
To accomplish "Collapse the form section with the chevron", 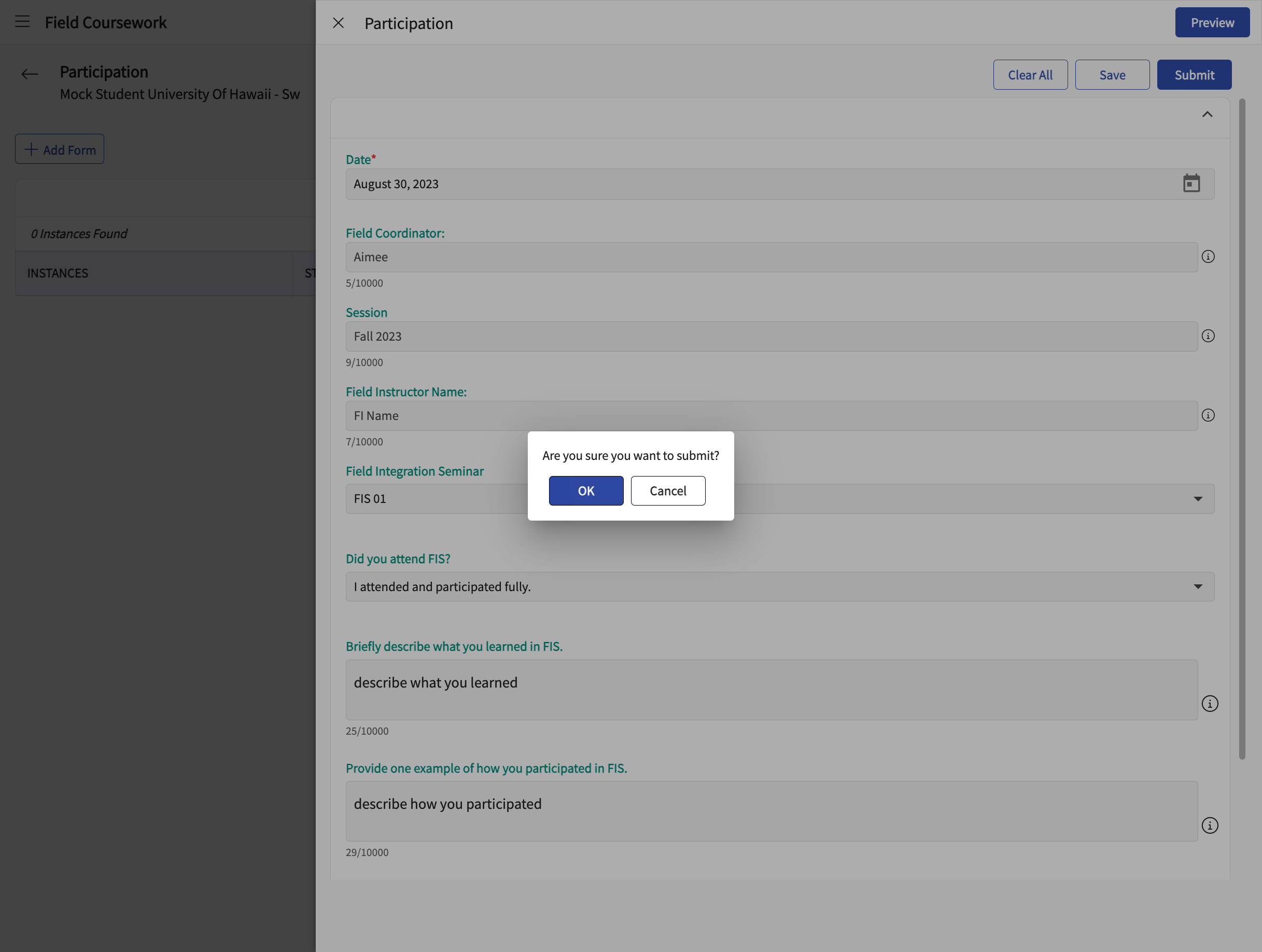I will [x=1207, y=115].
